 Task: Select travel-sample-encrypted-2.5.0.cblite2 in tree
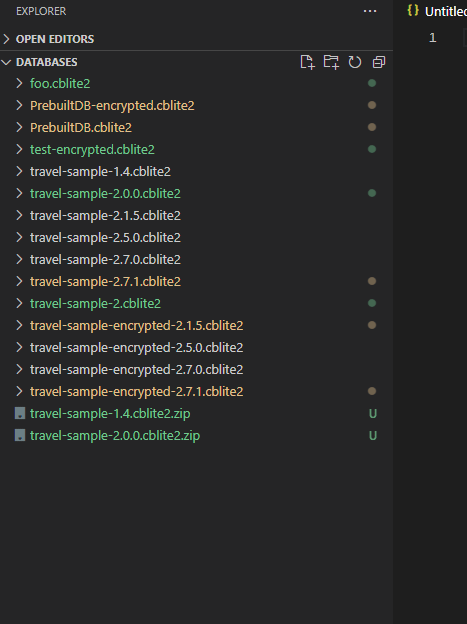[x=137, y=348]
